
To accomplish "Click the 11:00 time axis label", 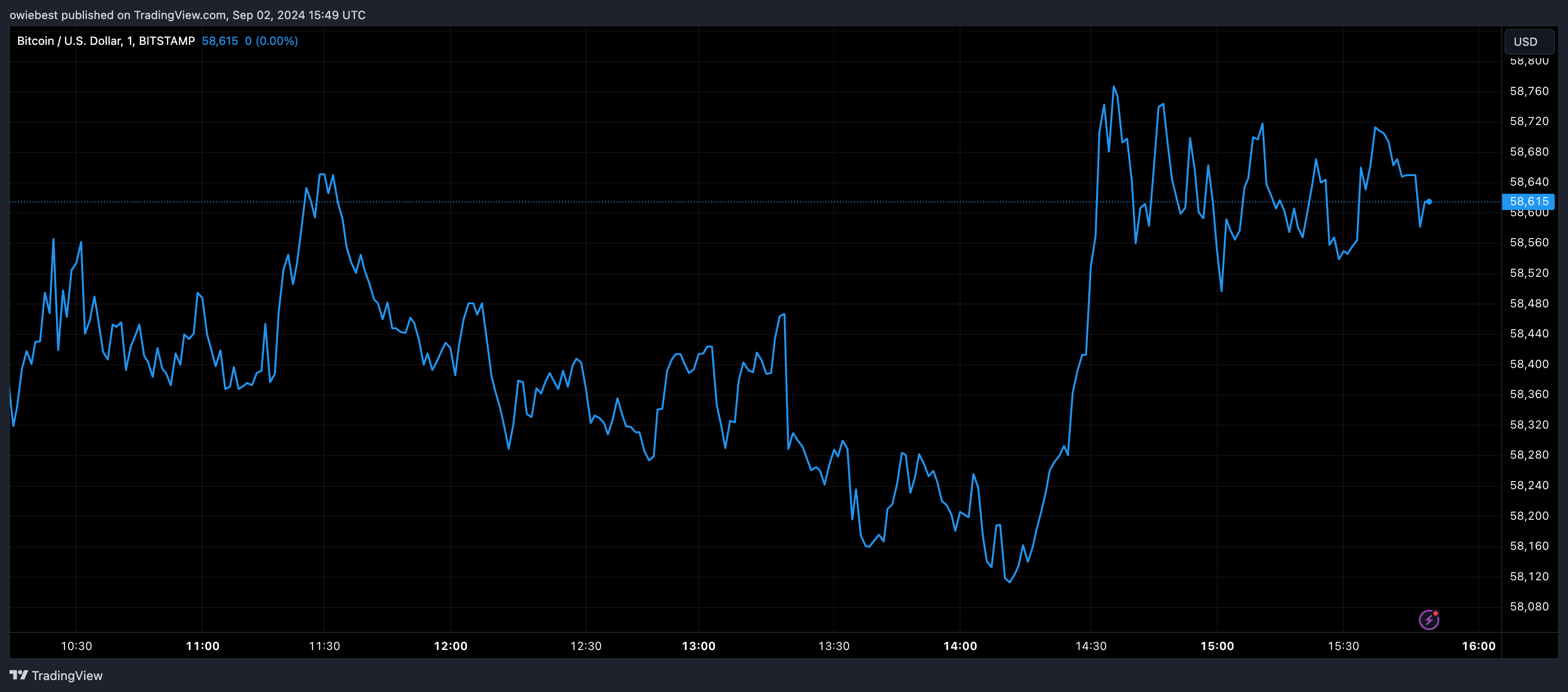I will tap(203, 646).
